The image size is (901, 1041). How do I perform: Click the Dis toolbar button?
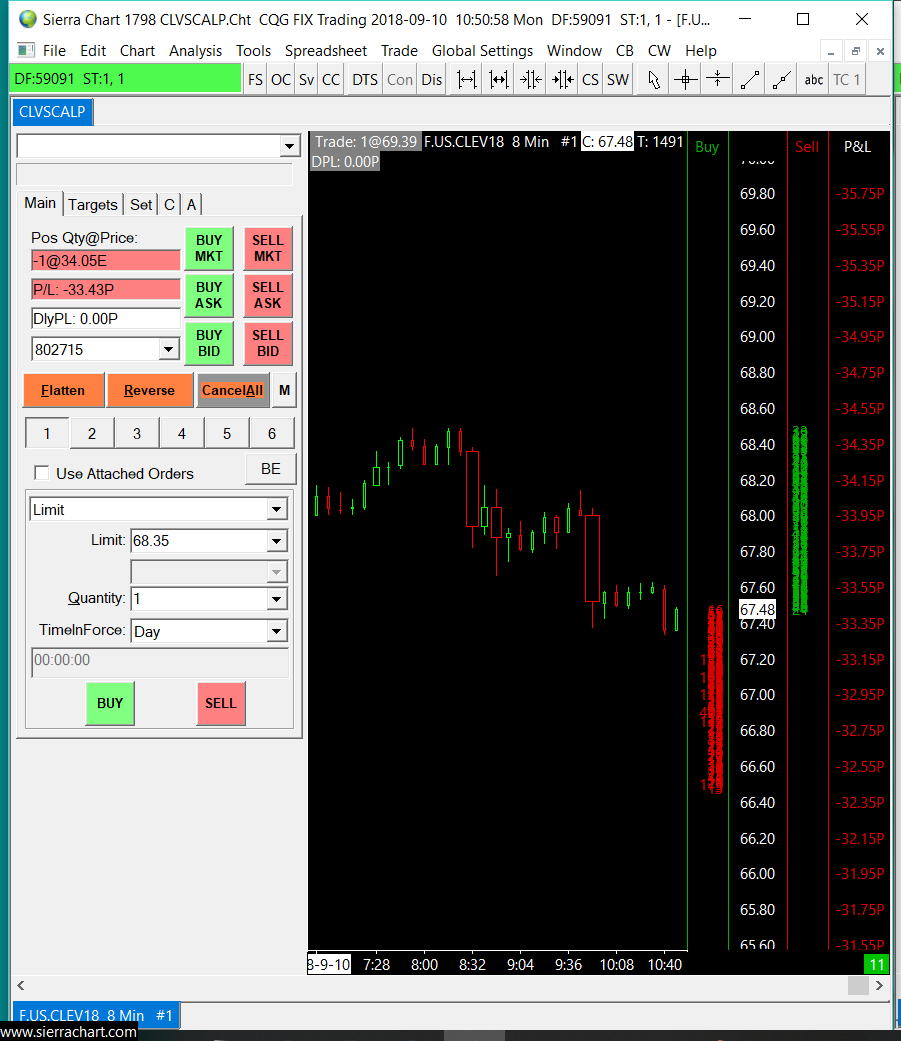432,80
